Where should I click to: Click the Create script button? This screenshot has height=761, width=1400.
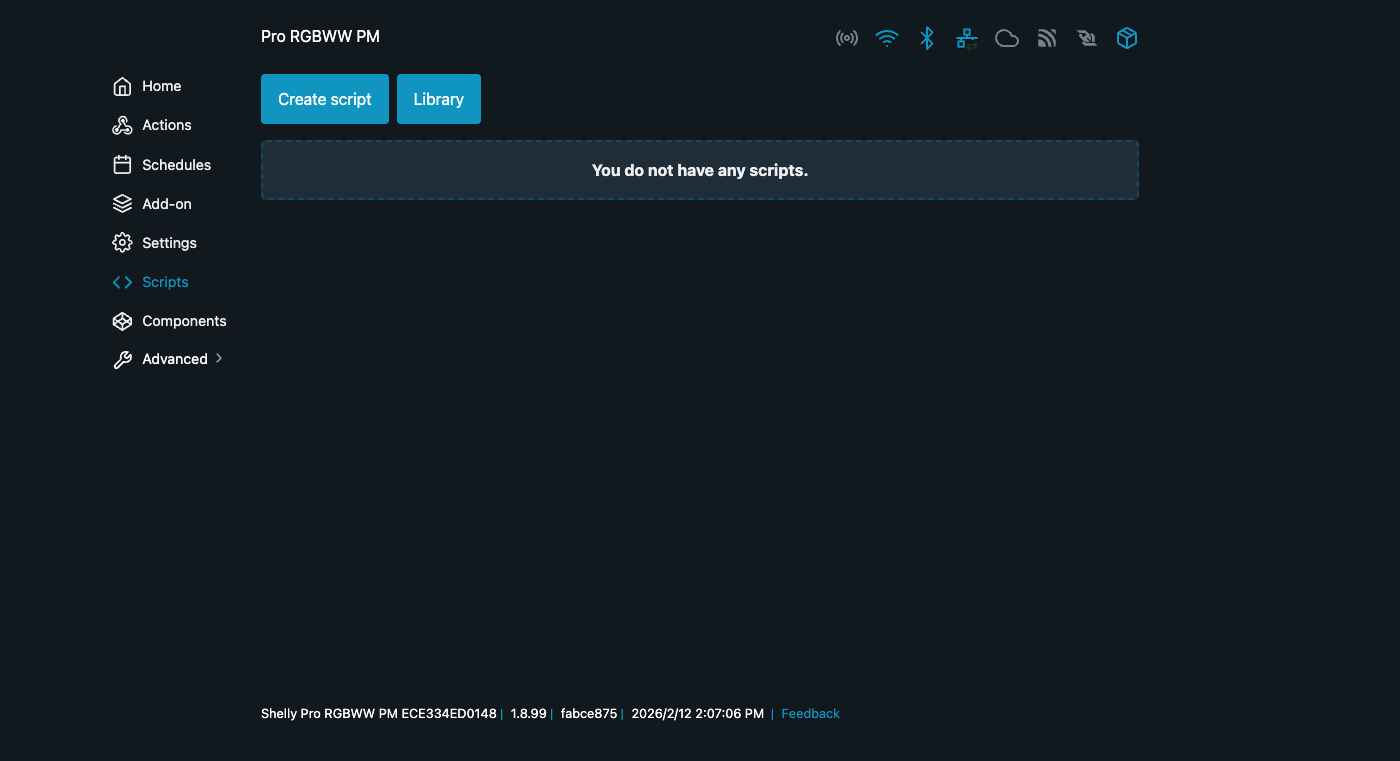click(x=324, y=99)
